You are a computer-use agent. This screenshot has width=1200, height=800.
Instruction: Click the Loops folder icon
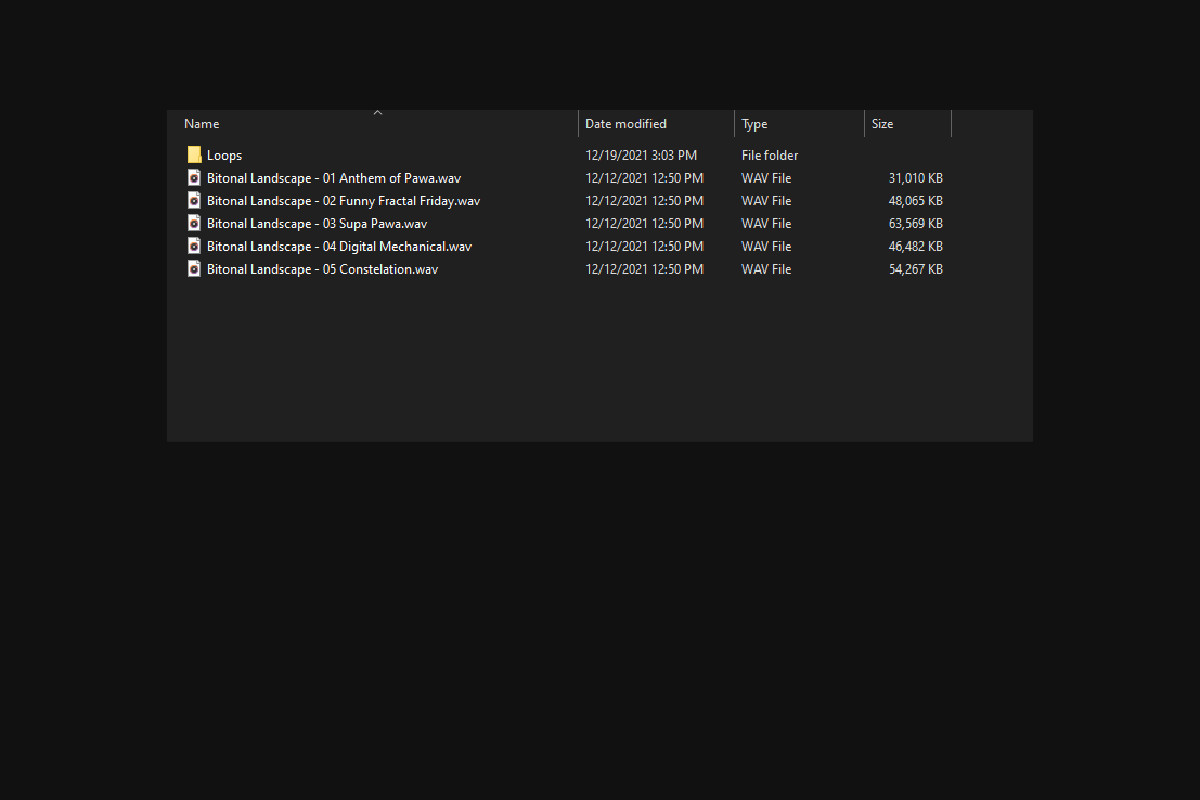(x=194, y=155)
